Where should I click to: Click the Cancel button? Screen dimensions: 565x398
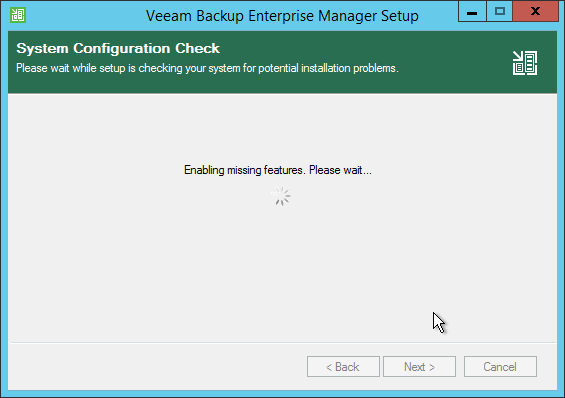500,367
